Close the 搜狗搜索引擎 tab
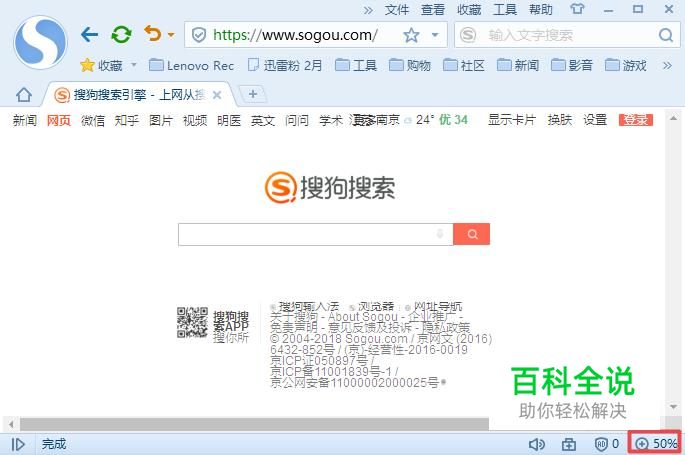The height and width of the screenshot is (455, 685). point(217,95)
